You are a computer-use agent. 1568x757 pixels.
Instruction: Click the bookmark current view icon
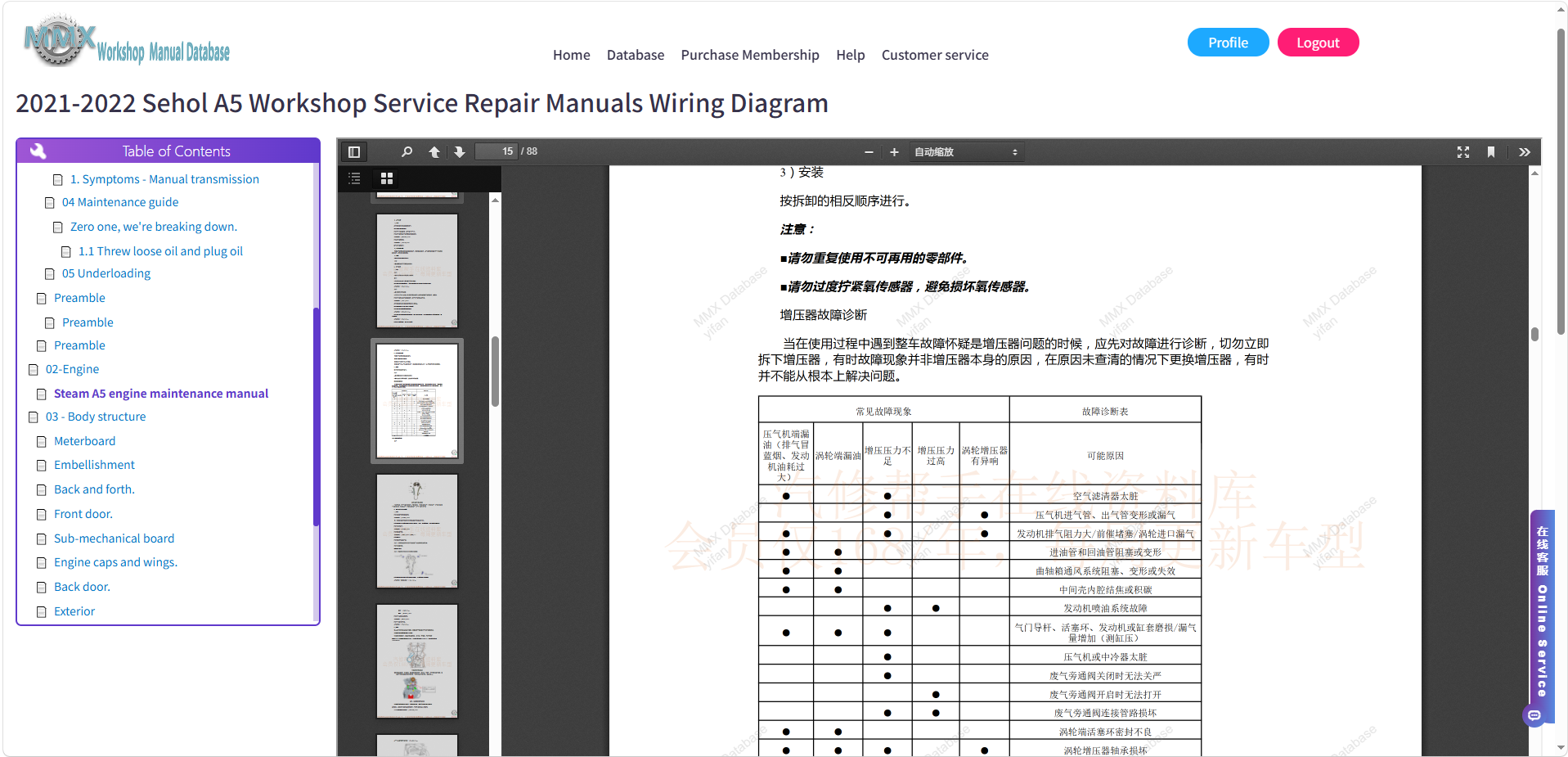[1491, 152]
